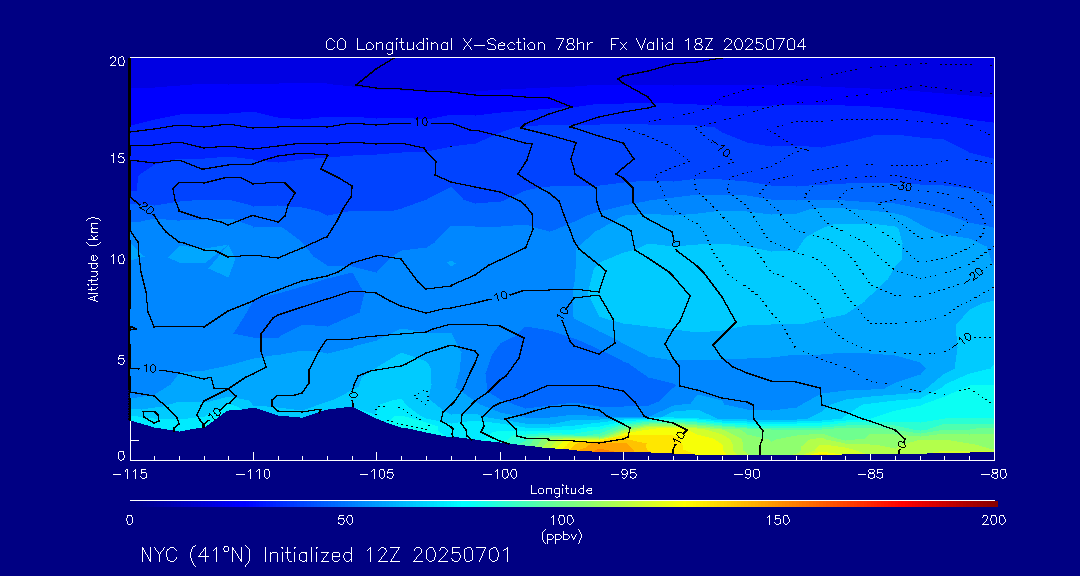Select the altitude axis tick '20'
This screenshot has height=576, width=1080.
tap(117, 61)
